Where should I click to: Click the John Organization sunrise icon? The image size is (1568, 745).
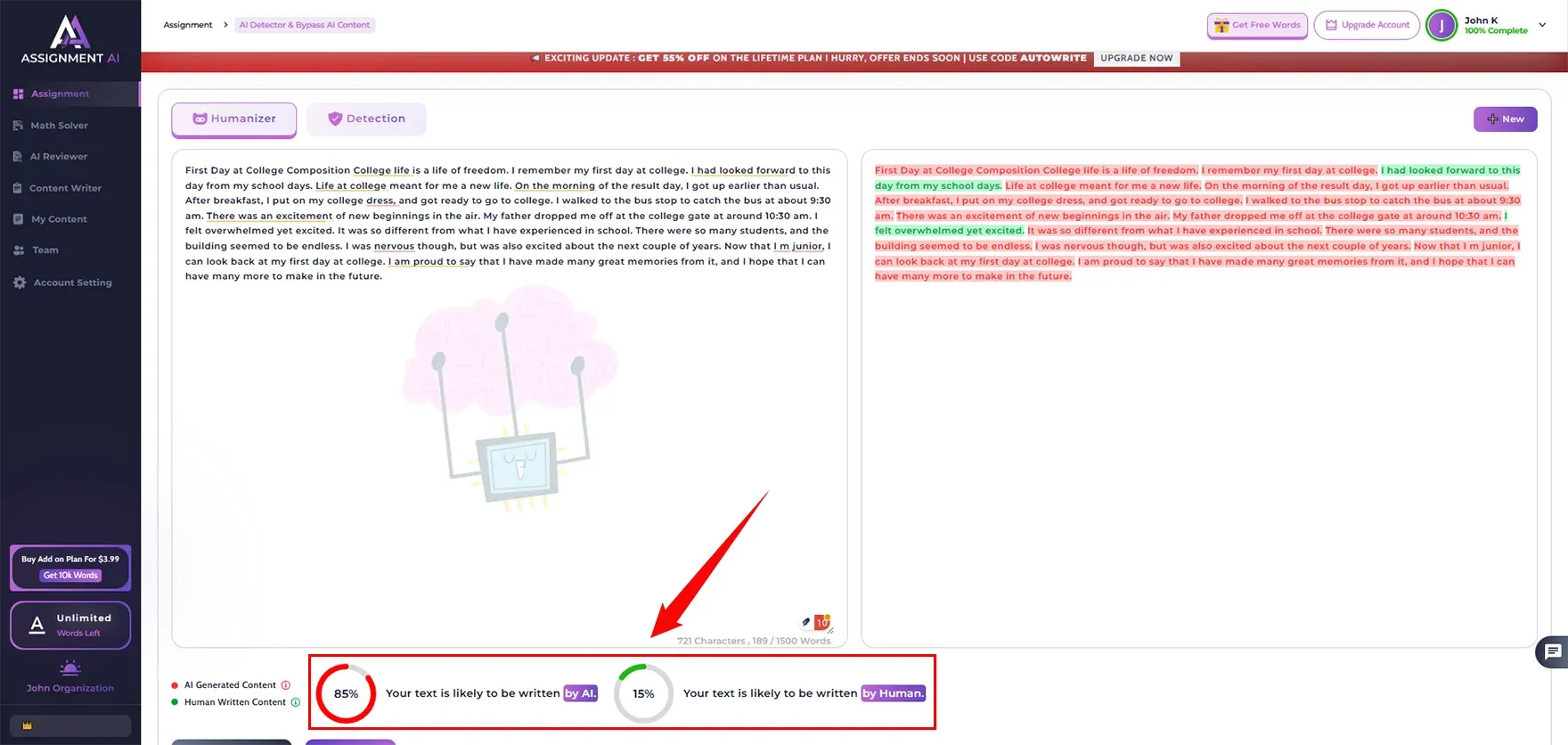tap(70, 668)
